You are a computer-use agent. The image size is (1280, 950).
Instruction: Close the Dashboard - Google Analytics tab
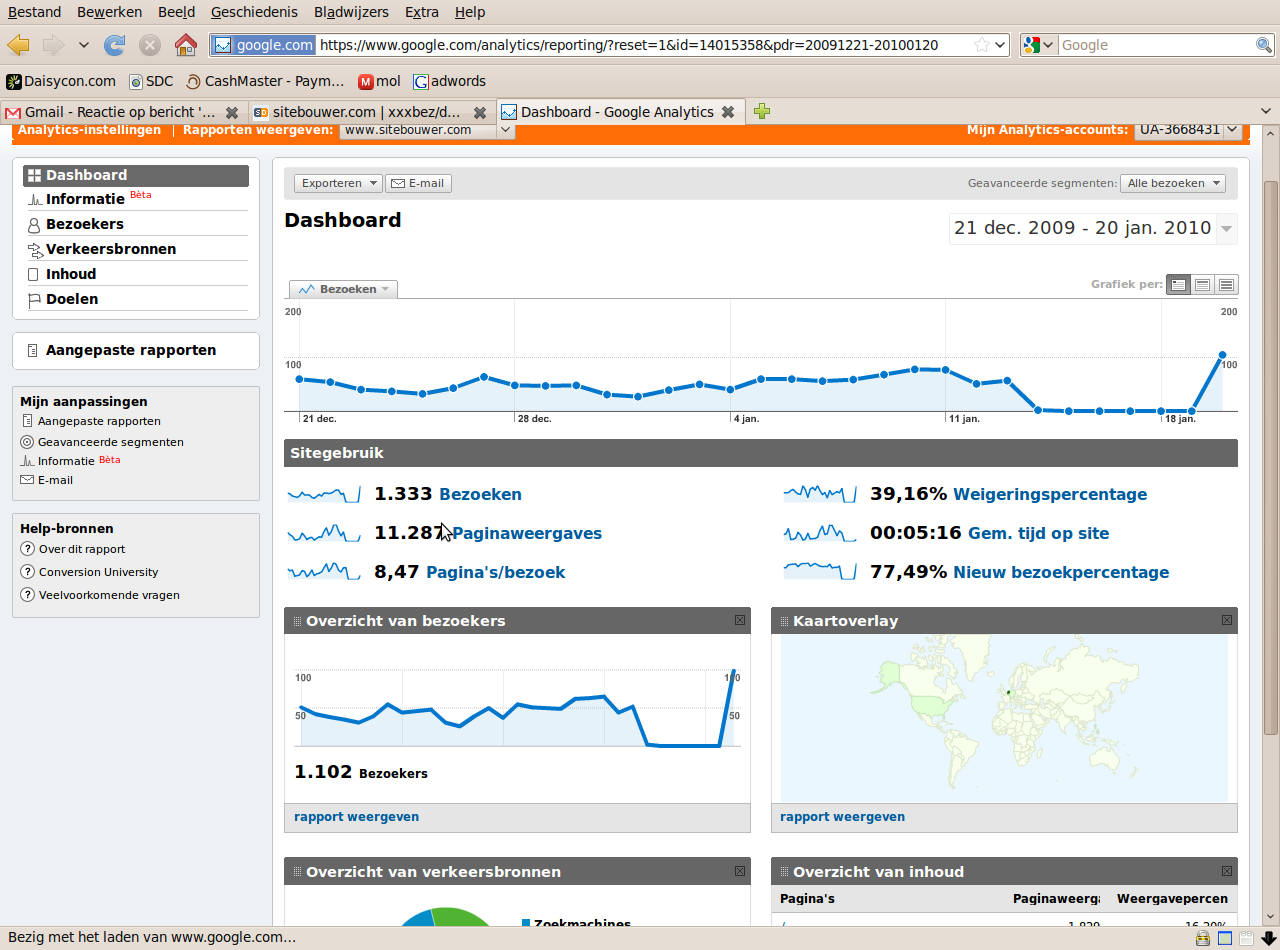pos(728,112)
